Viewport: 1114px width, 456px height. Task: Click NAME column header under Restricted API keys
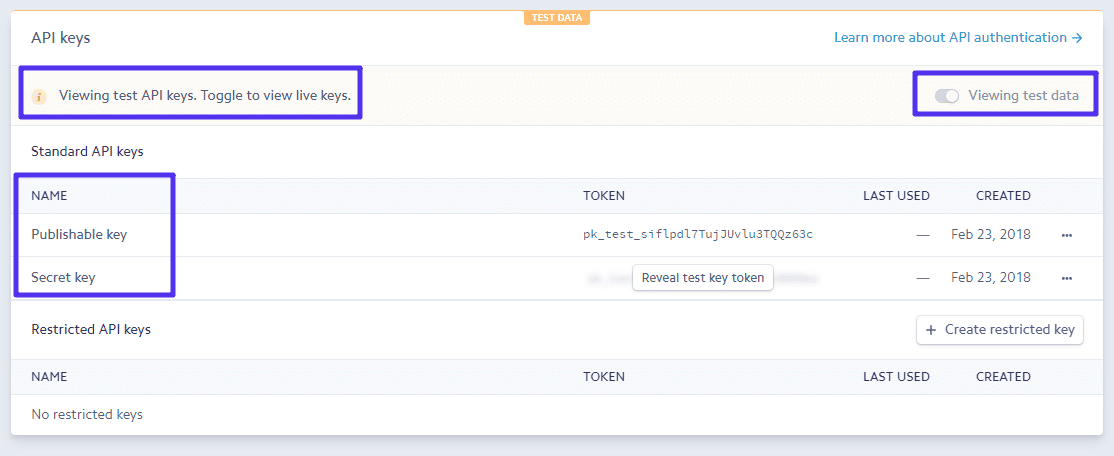click(49, 377)
